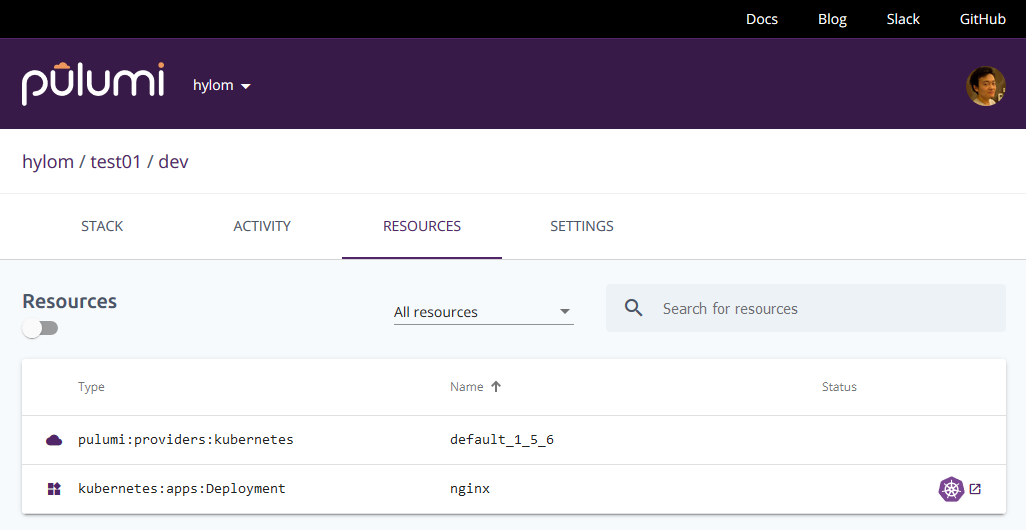Viewport: 1026px width, 530px height.
Task: Click the Pulumi logo
Action: [x=93, y=84]
